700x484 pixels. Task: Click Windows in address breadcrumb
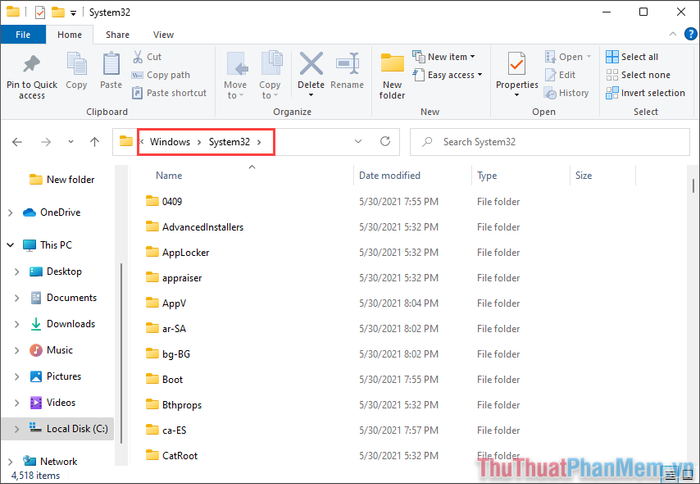170,142
